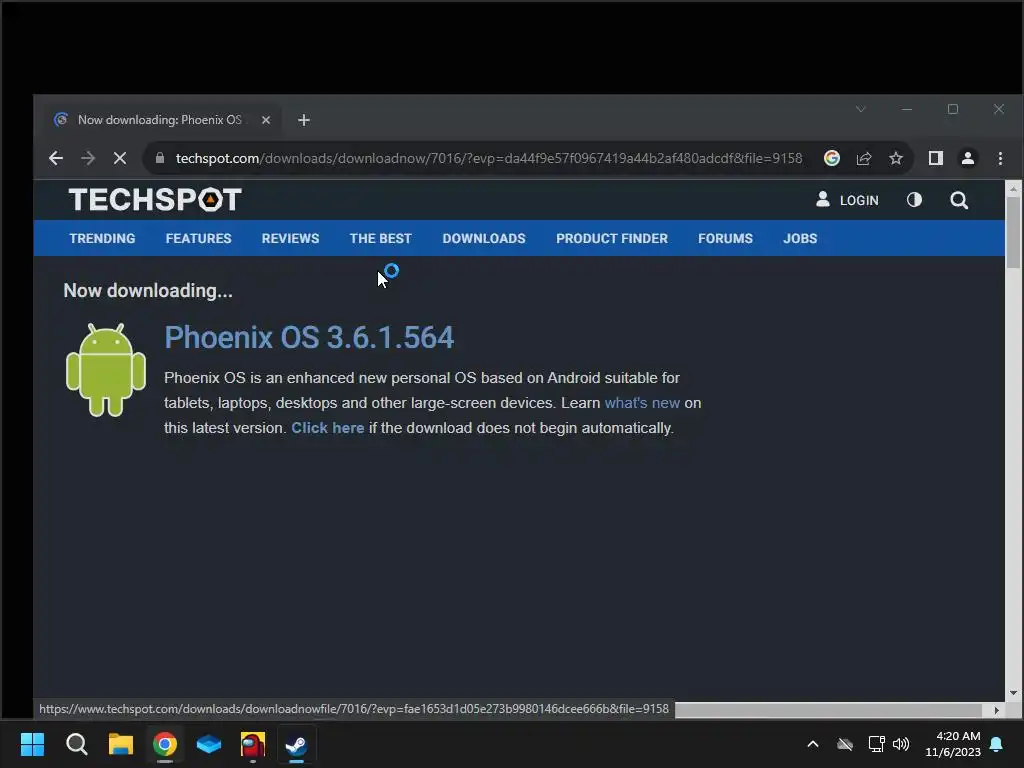The height and width of the screenshot is (768, 1024).
Task: Go back to the previous page
Action: 56,158
